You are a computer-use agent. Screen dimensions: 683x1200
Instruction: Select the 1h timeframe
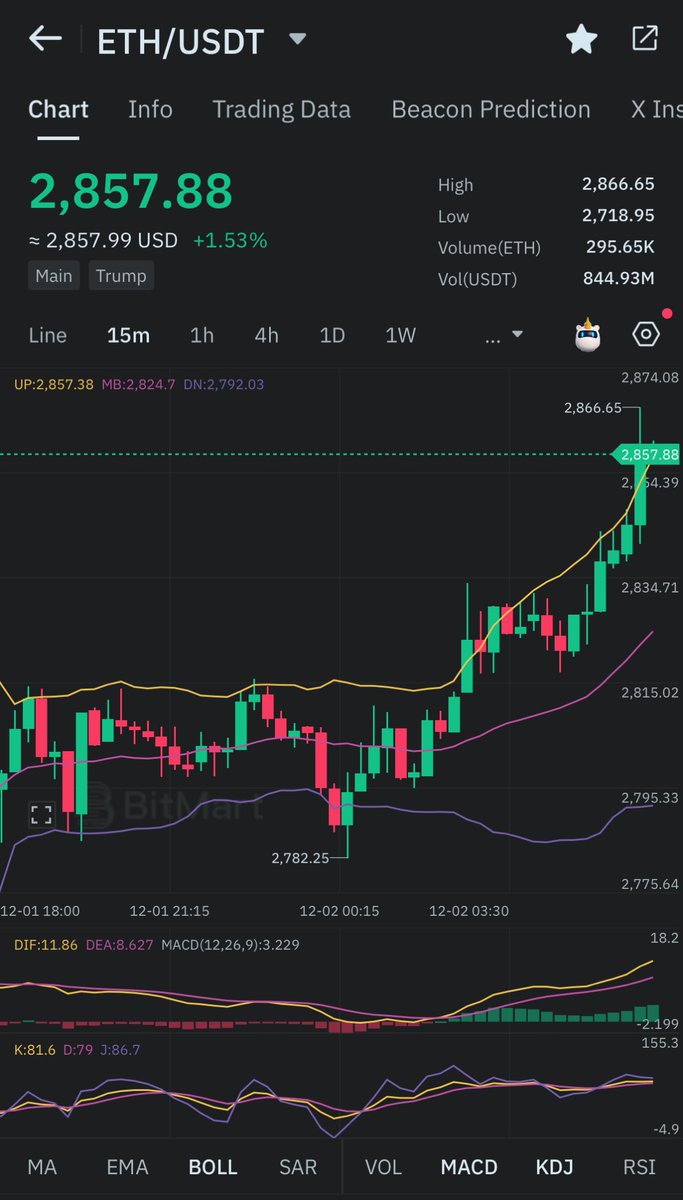202,335
